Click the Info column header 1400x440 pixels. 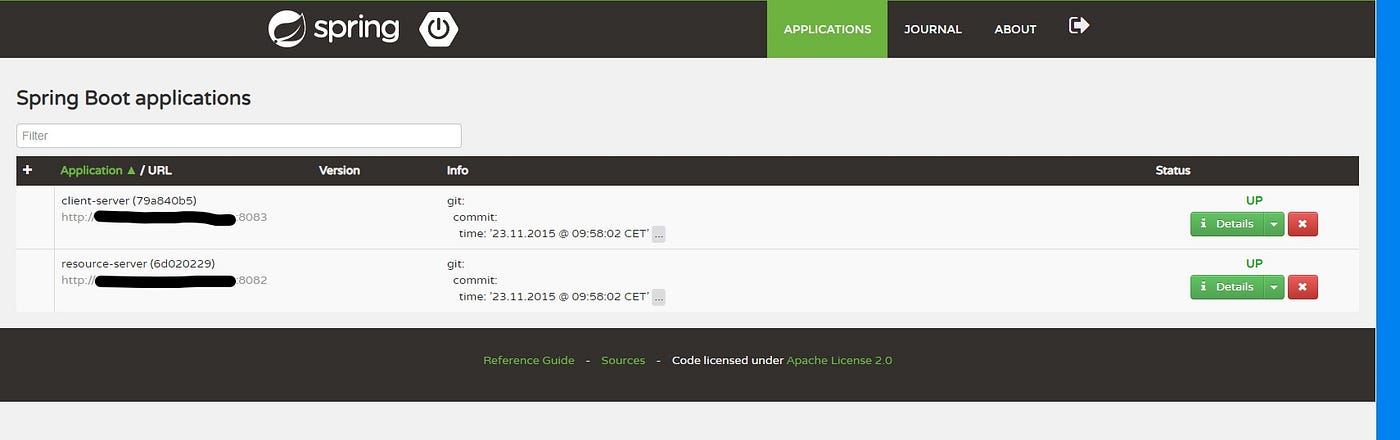point(457,170)
